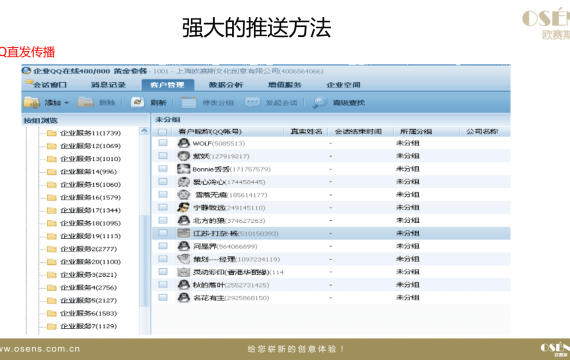Open the 添加 dropdown arrow
This screenshot has height=360, width=570.
(x=67, y=103)
